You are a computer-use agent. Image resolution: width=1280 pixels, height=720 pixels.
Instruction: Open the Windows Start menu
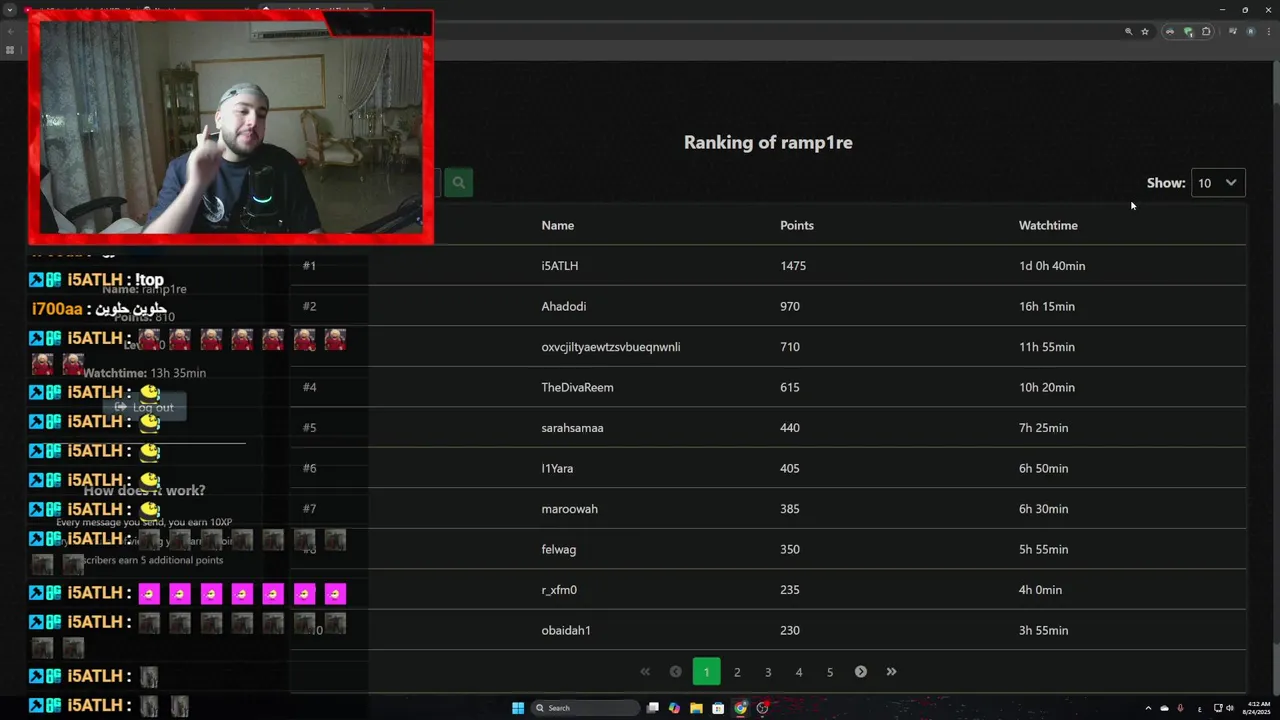[518, 708]
